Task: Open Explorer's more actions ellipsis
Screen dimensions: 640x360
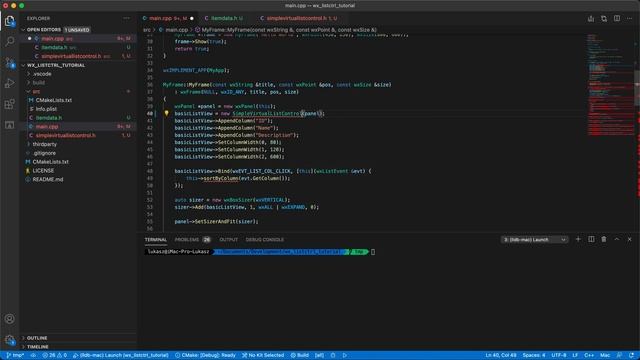Action: (x=127, y=18)
